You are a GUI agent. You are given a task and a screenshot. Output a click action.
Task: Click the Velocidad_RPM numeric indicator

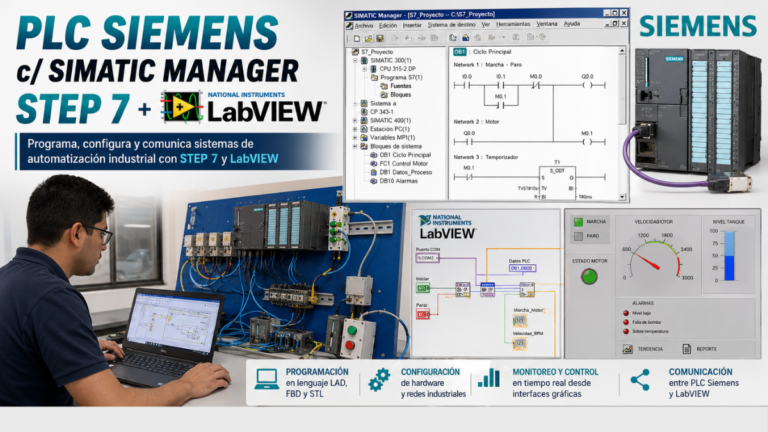520,344
